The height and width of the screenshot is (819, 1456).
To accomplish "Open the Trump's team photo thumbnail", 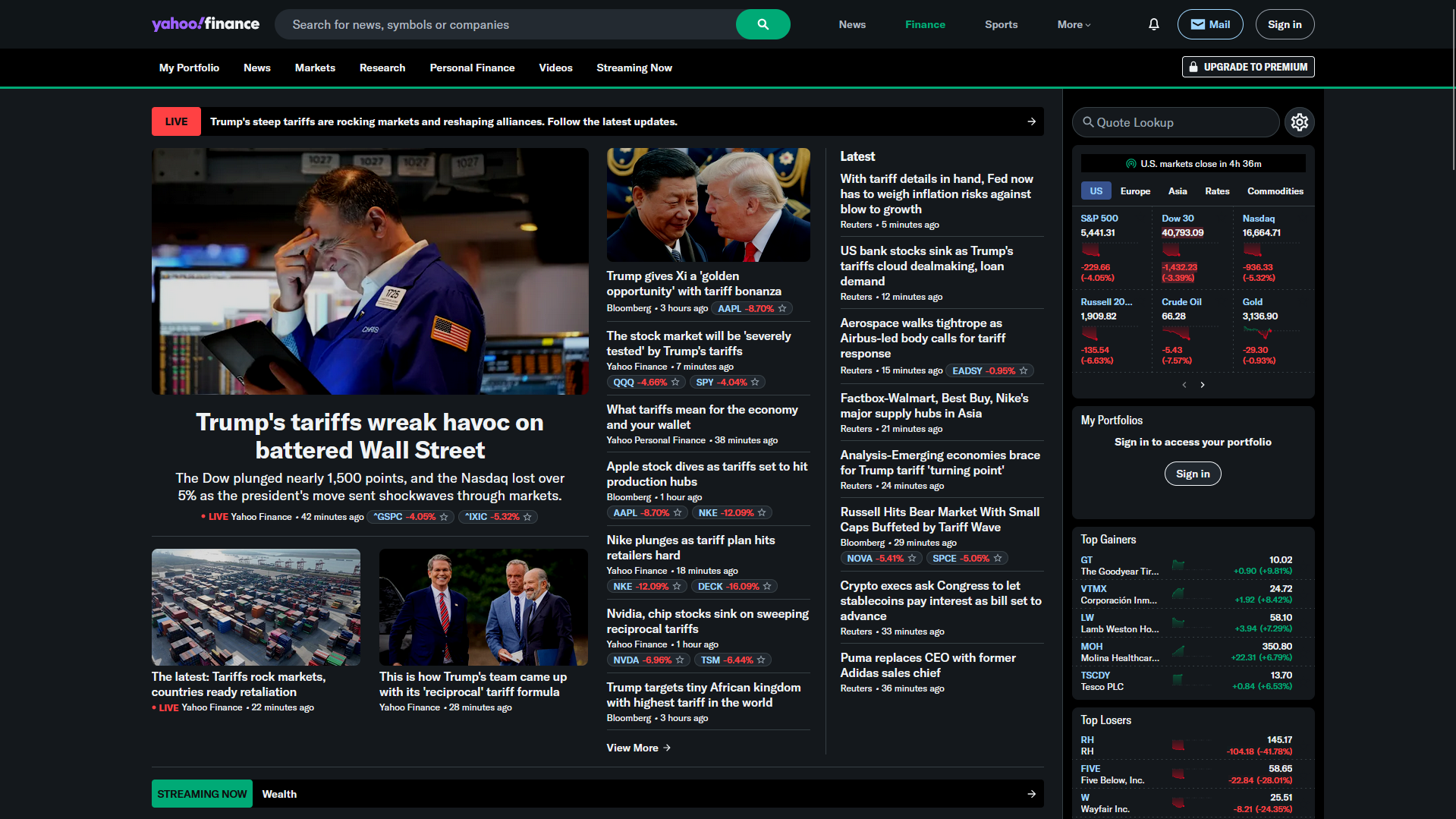I will click(483, 607).
